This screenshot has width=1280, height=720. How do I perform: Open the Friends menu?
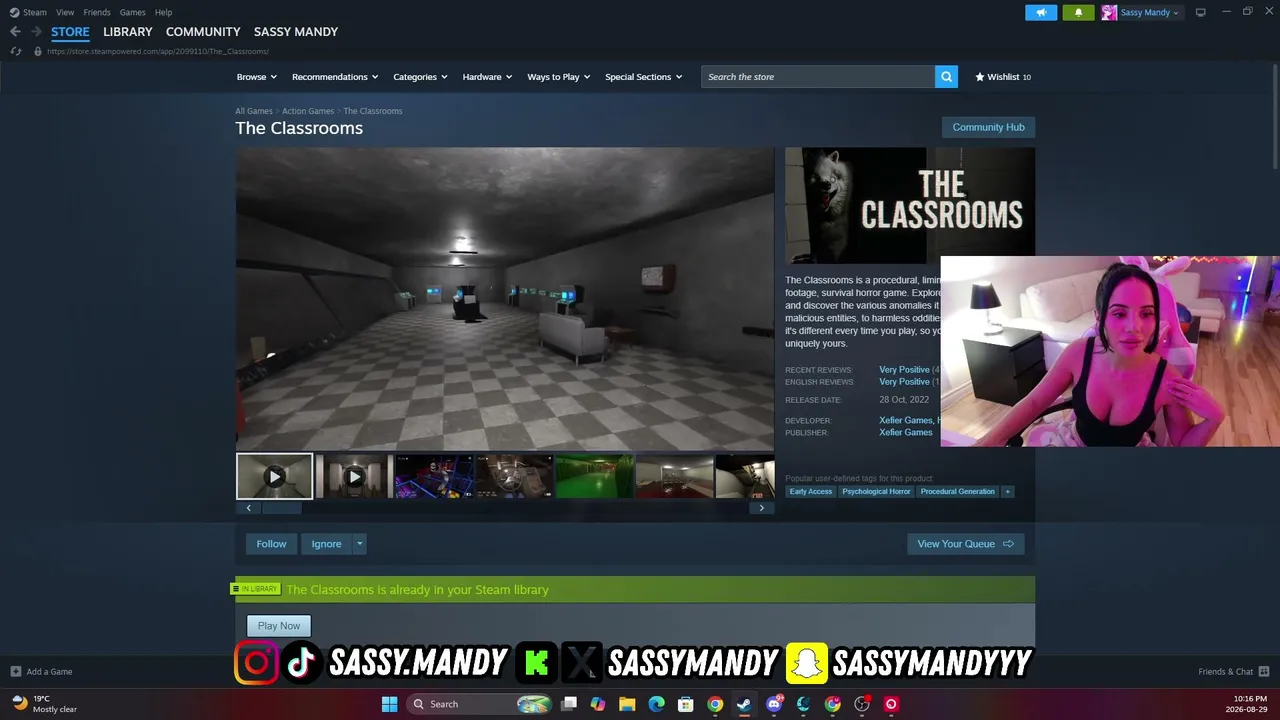(97, 12)
